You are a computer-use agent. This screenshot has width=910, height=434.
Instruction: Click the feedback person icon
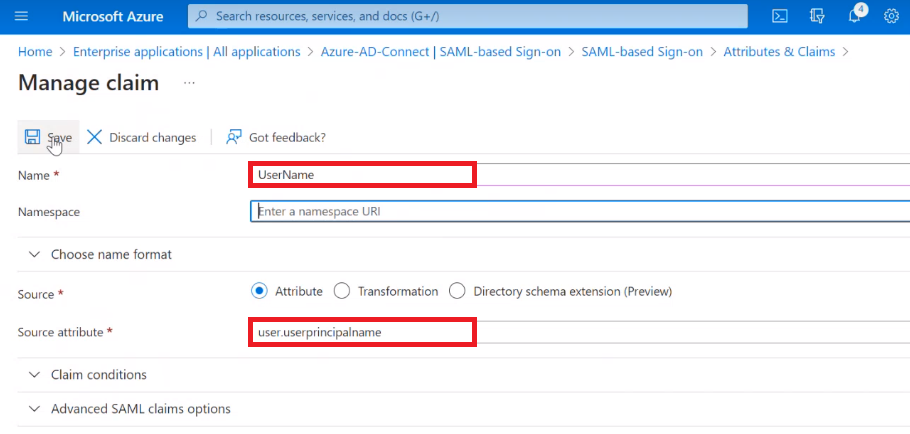(233, 138)
